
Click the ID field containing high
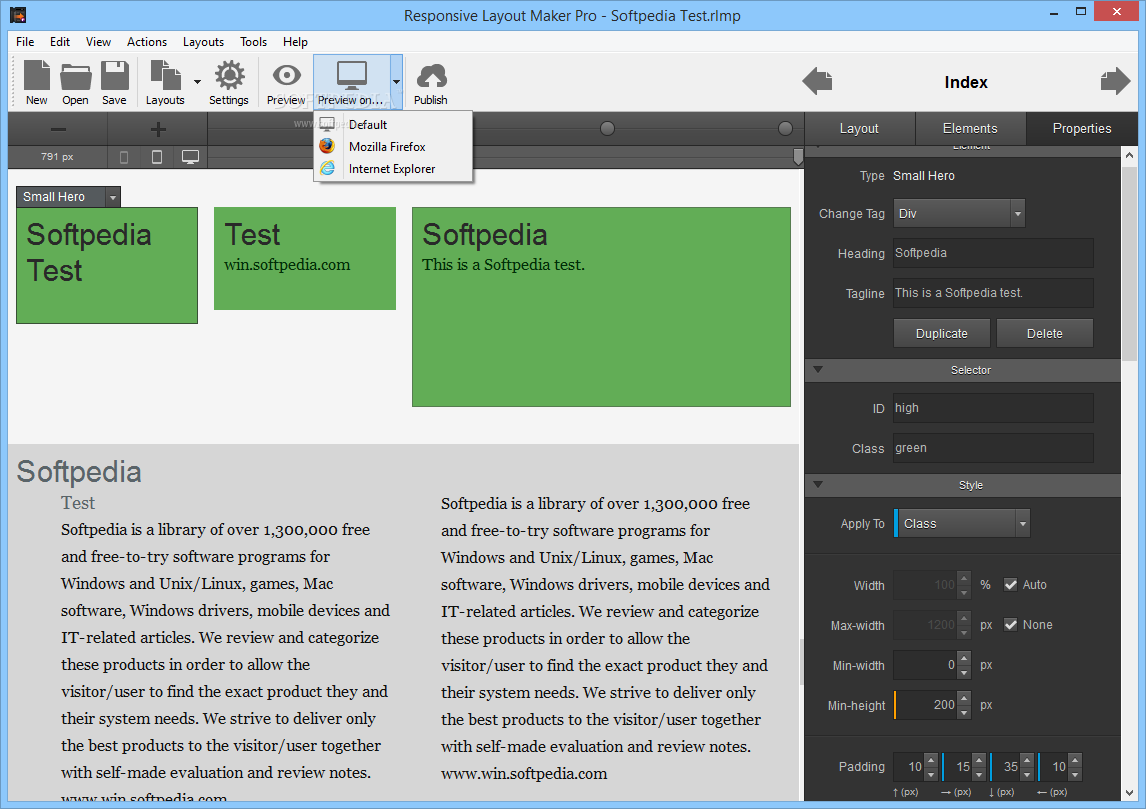point(993,408)
